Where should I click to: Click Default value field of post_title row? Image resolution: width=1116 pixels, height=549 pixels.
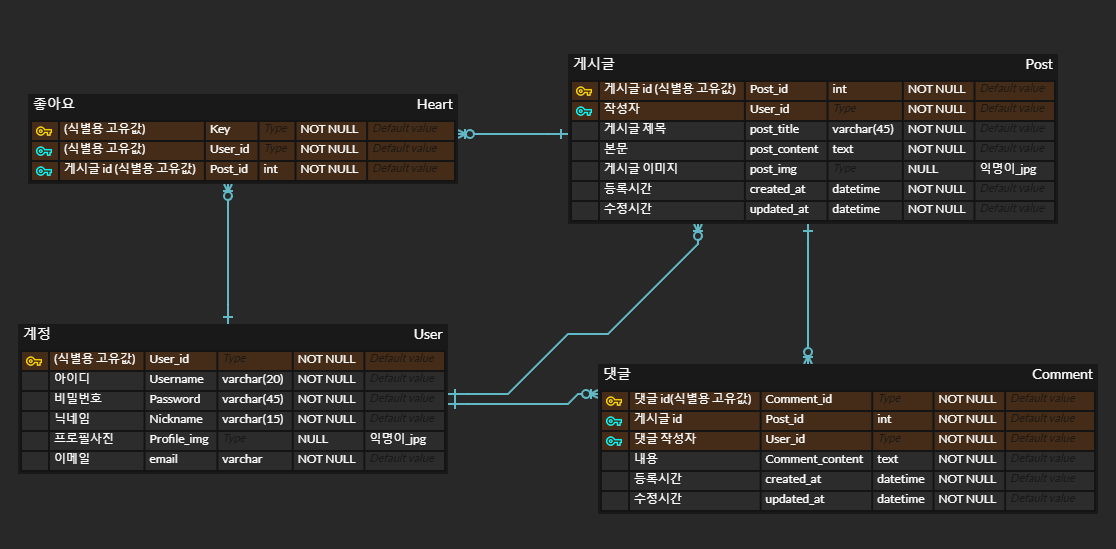pos(1014,130)
